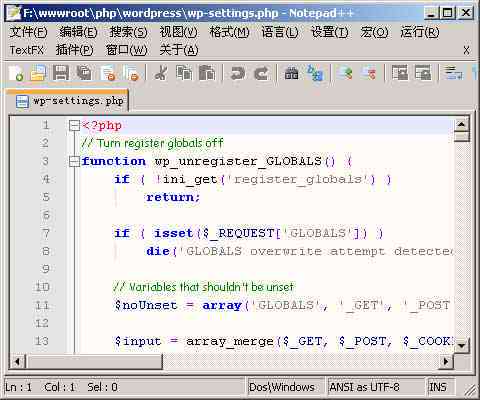Screen dimensions: 480x400
Task: Click line number 13 in margin
Action: pyautogui.click(x=42, y=341)
